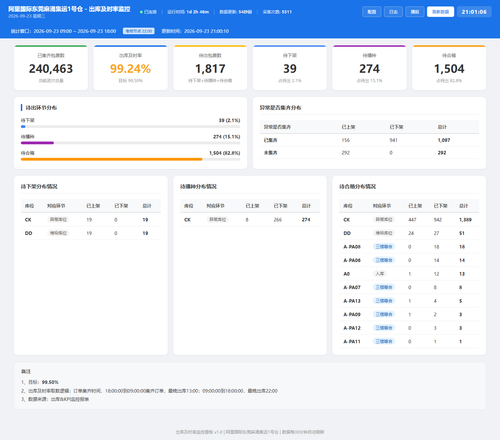Click the 待出环节分布 panel title

point(41,108)
